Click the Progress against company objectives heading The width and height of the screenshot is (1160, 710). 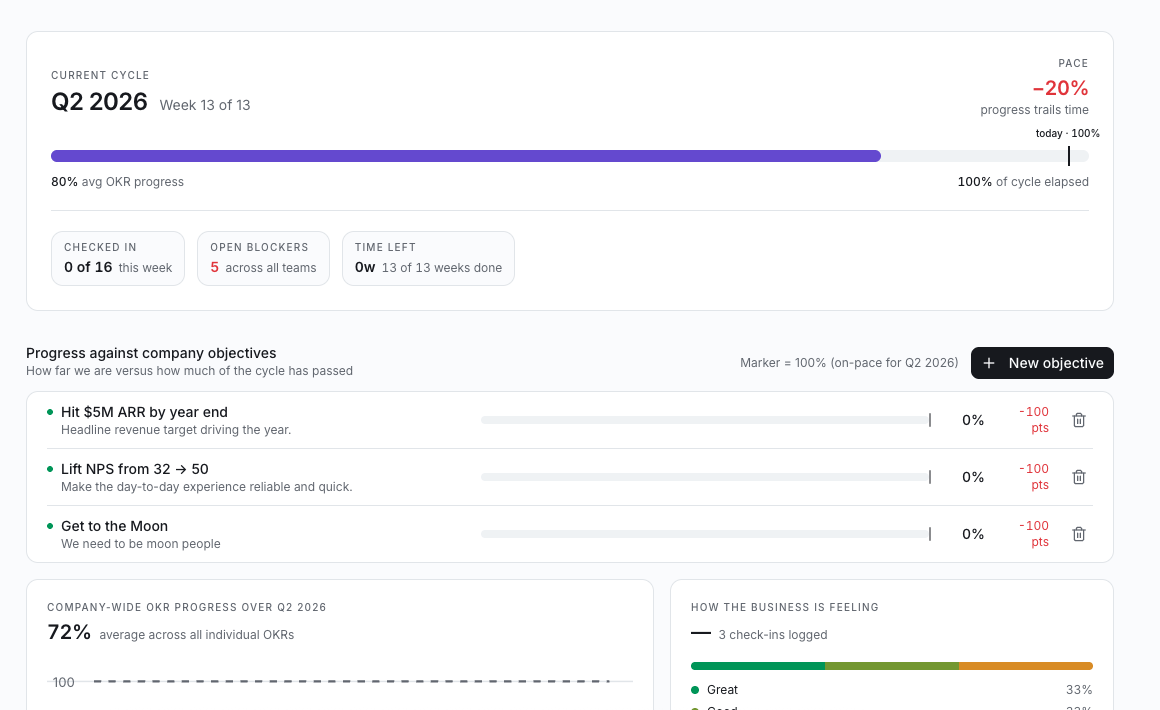(151, 354)
